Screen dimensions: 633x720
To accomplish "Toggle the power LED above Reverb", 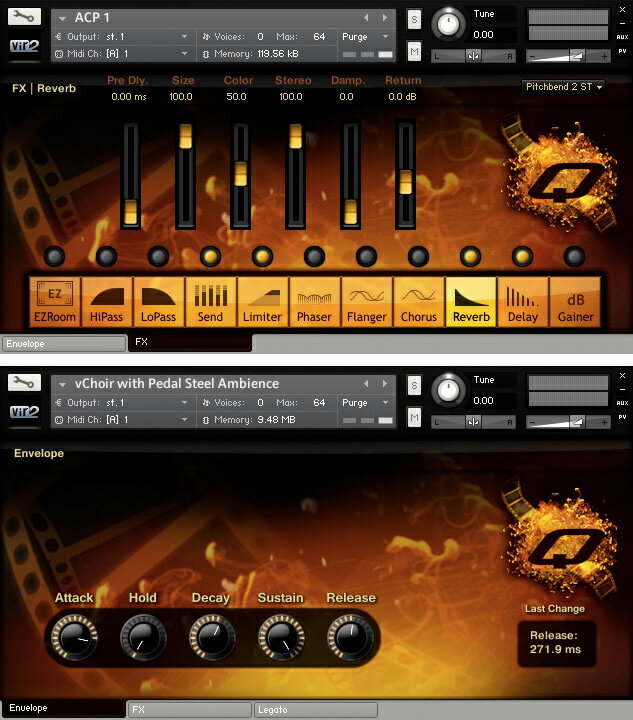I will click(x=470, y=256).
